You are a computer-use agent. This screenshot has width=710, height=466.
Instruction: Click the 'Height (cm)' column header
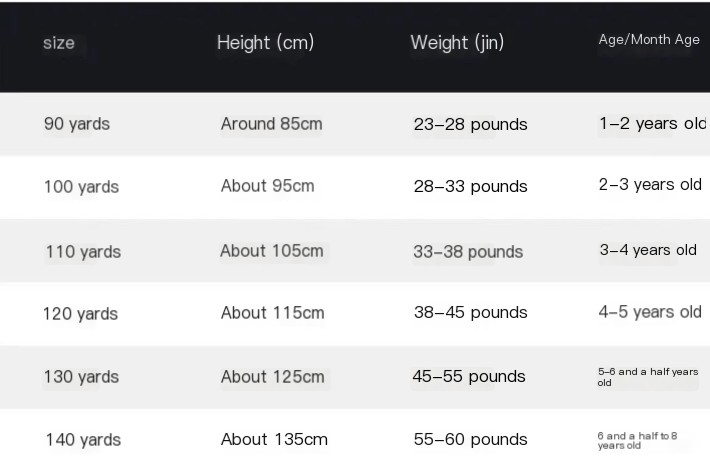(265, 42)
